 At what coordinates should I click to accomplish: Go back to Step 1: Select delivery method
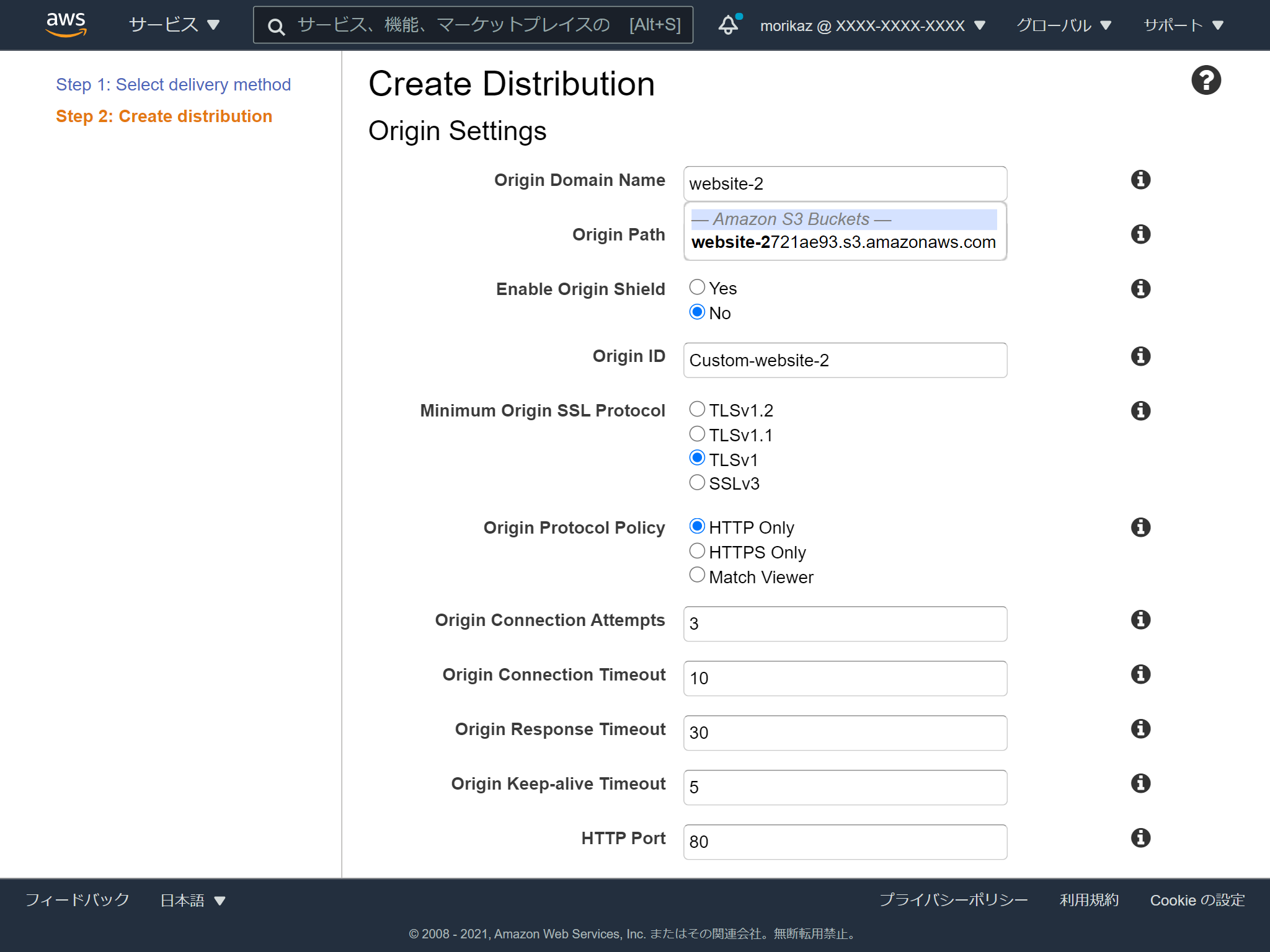click(174, 84)
